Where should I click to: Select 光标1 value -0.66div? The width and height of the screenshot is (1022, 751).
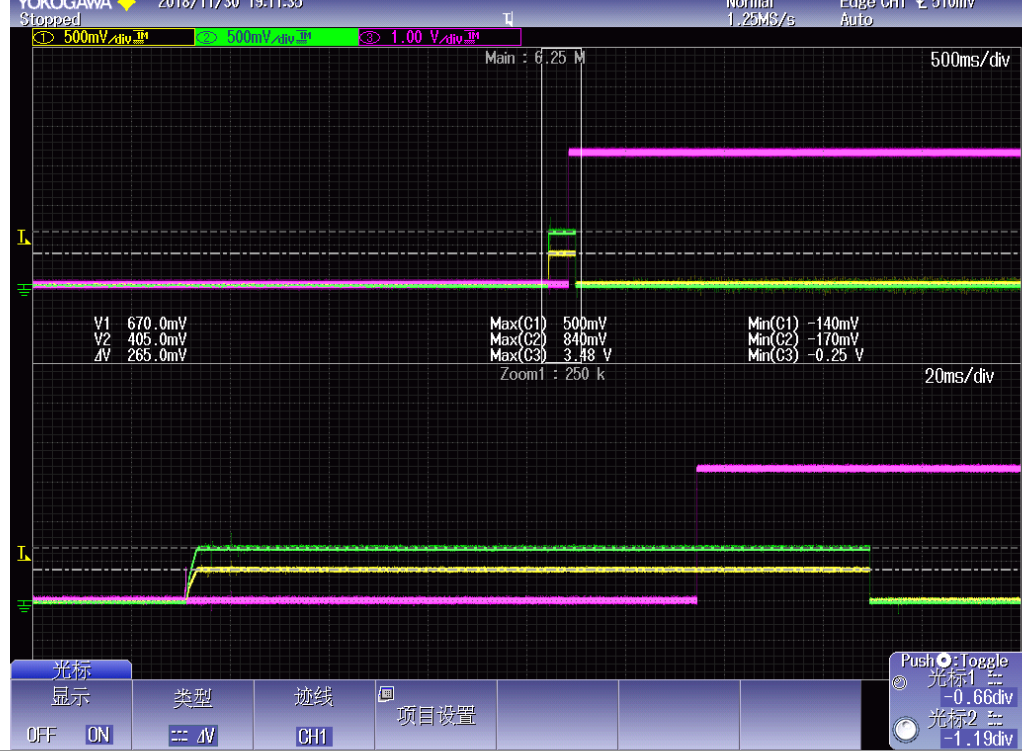click(978, 698)
